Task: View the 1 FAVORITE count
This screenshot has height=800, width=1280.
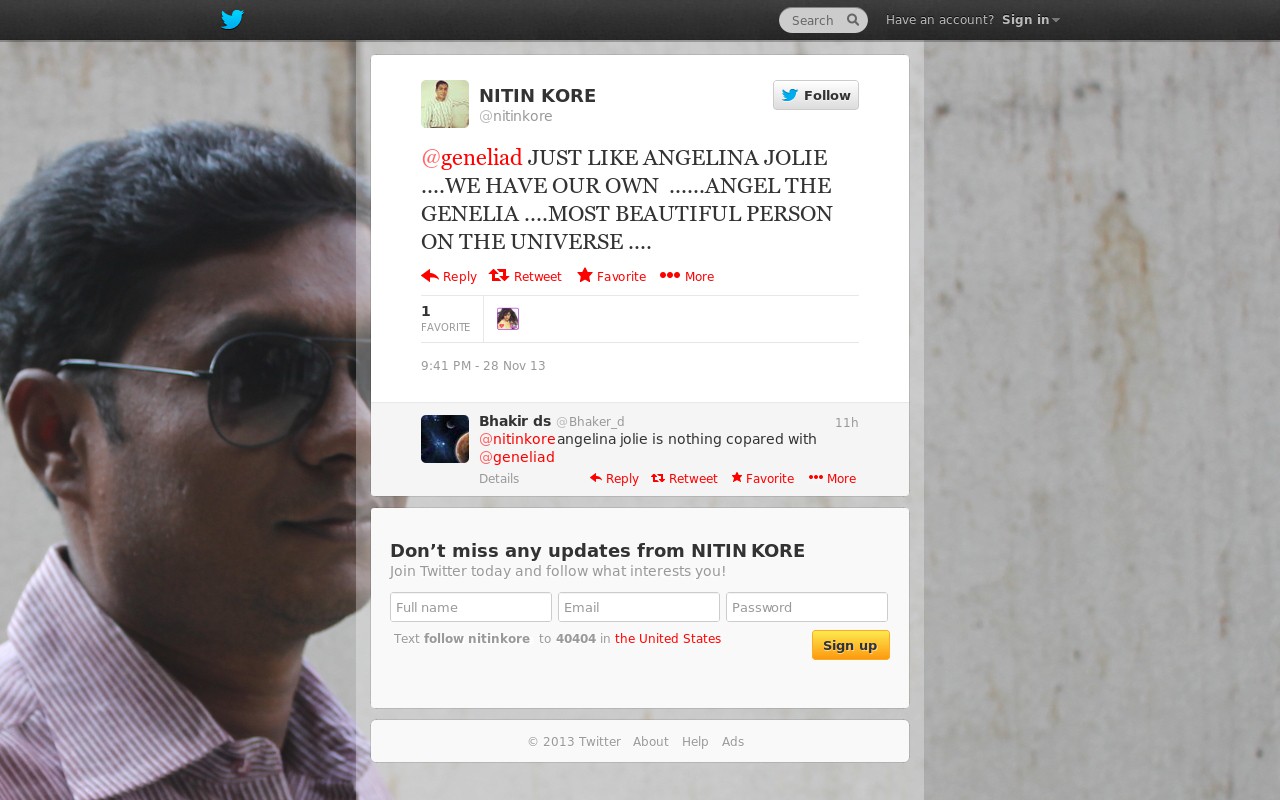Action: (x=446, y=318)
